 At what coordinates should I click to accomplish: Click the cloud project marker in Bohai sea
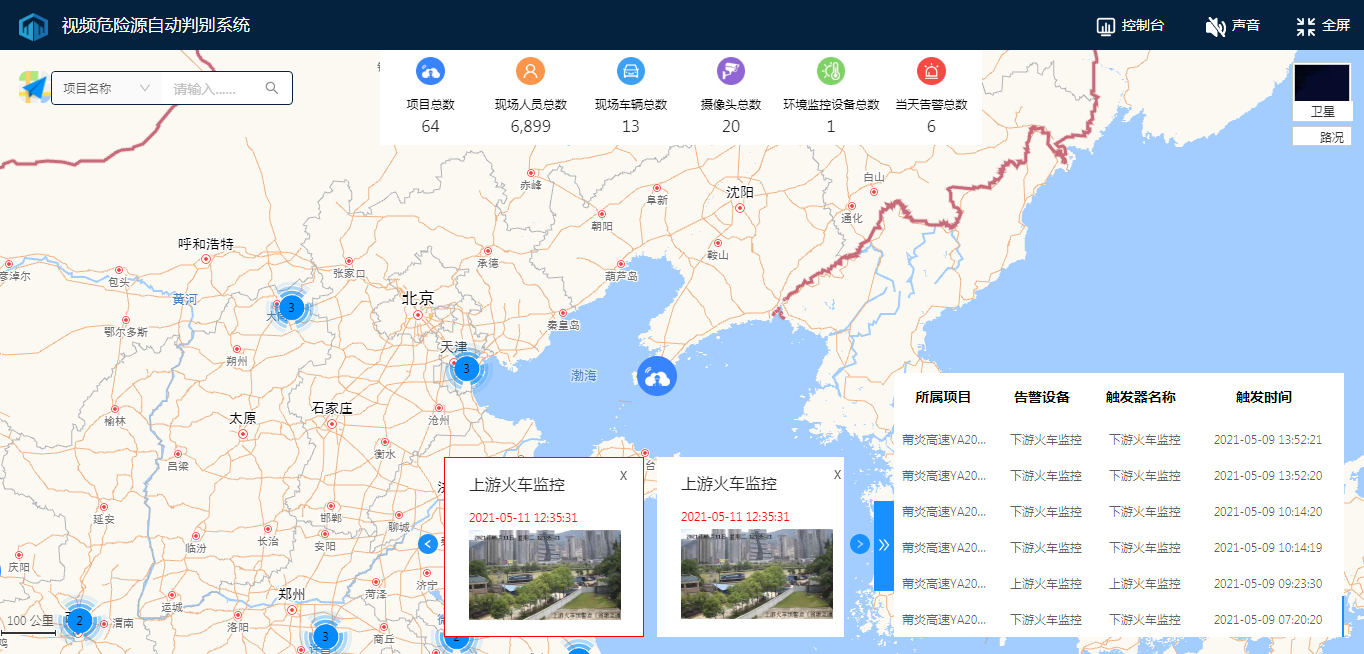coord(657,376)
